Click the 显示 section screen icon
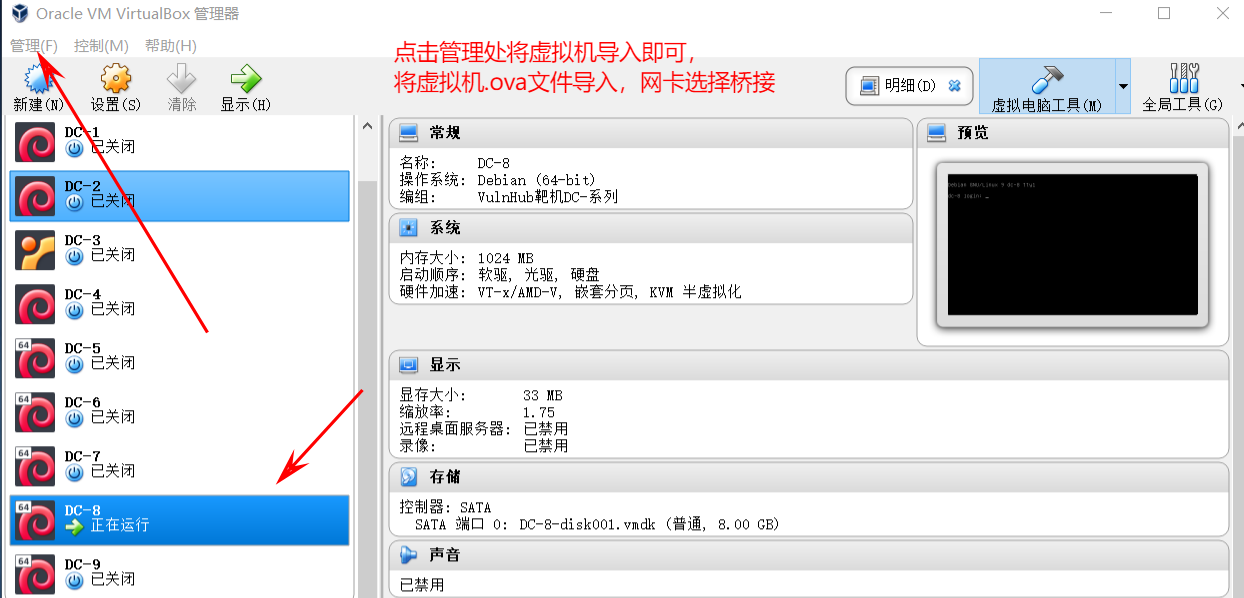The image size is (1244, 598). [408, 365]
